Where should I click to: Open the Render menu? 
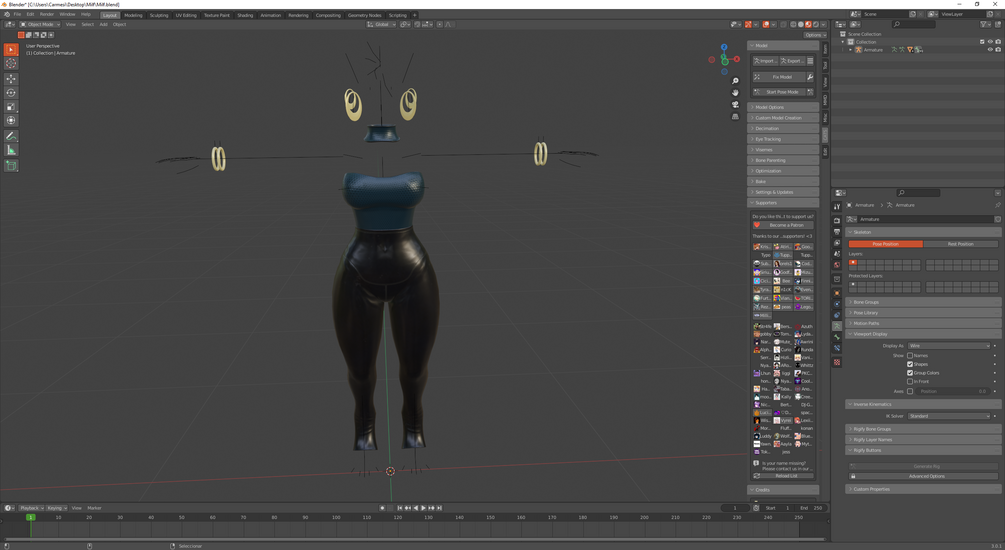47,14
